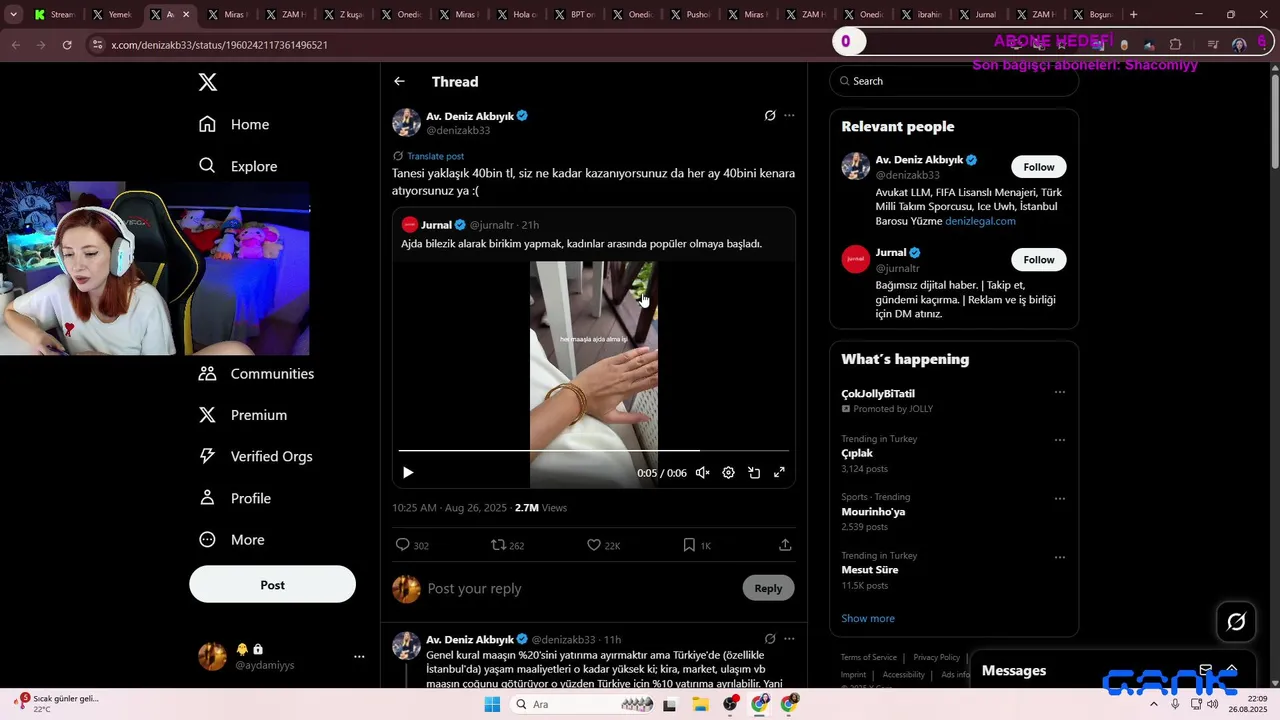The height and width of the screenshot is (720, 1280).
Task: Open the browser tab search dropdown
Action: (13, 15)
